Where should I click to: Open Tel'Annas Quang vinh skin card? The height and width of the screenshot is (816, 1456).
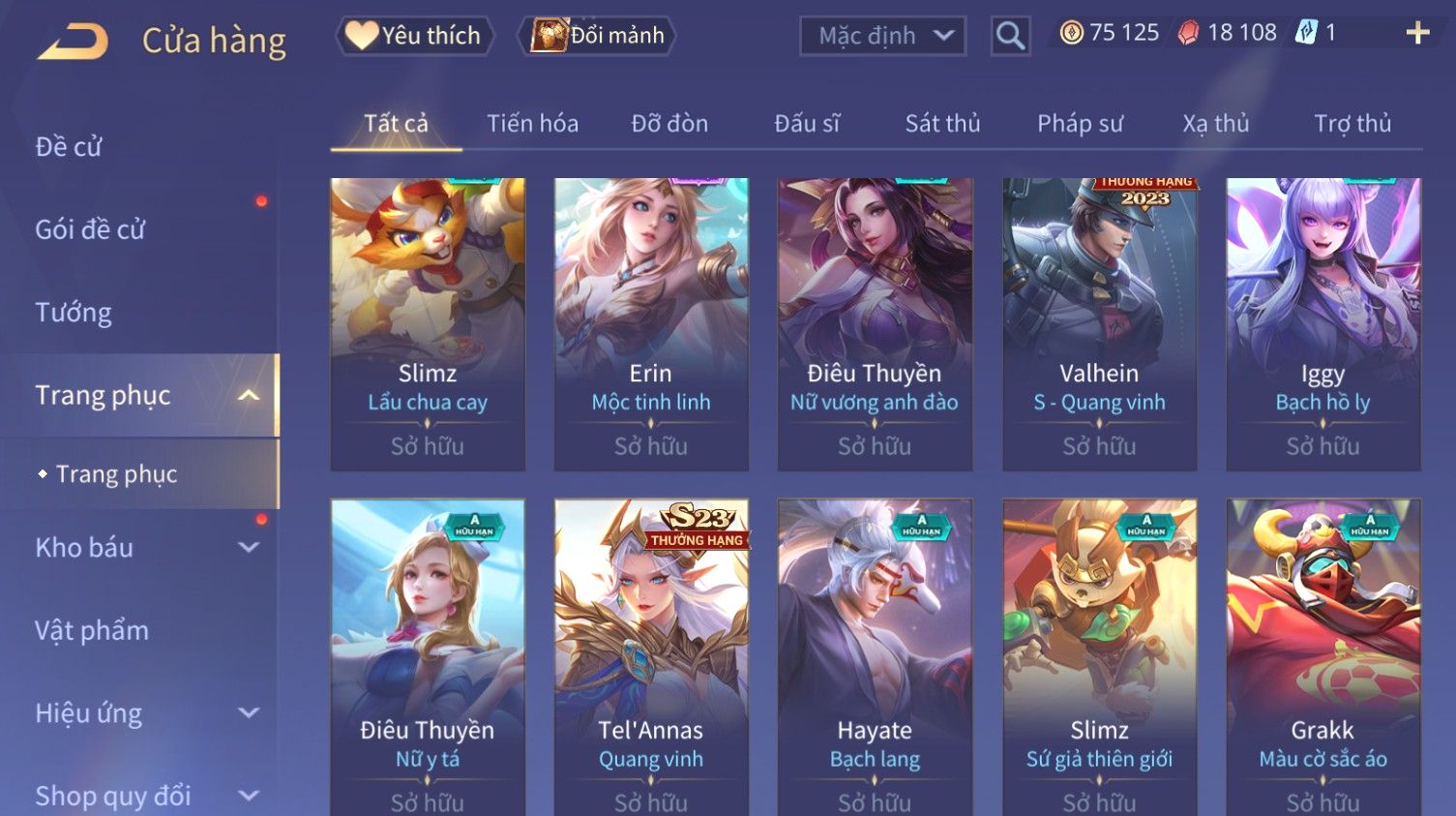[x=651, y=657]
